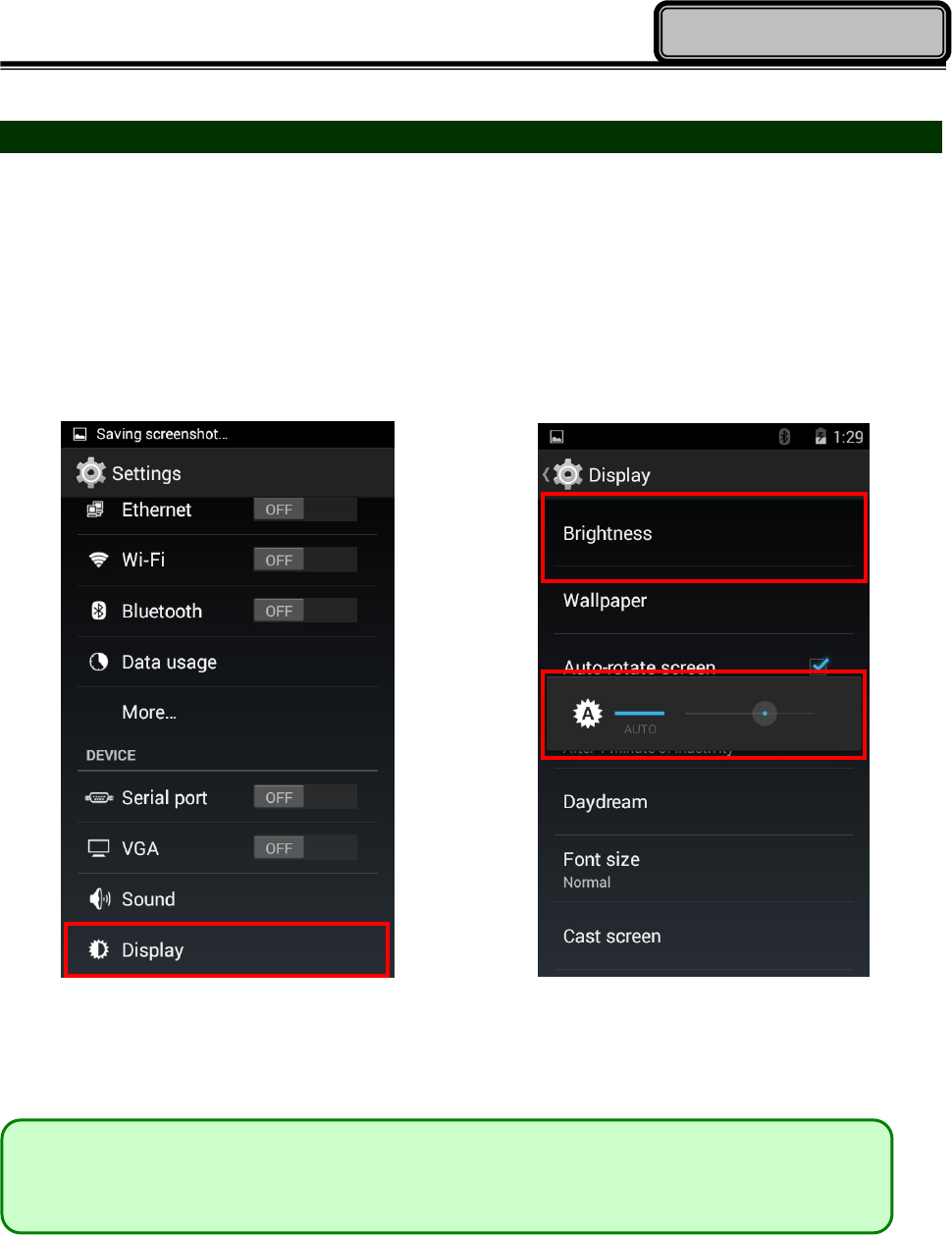
Task: Click the VGA monitor icon
Action: 98,848
